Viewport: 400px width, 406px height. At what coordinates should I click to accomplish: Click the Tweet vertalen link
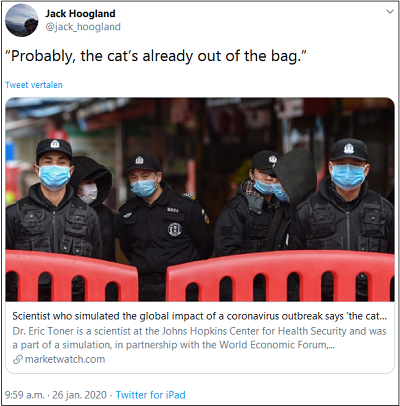coord(34,85)
